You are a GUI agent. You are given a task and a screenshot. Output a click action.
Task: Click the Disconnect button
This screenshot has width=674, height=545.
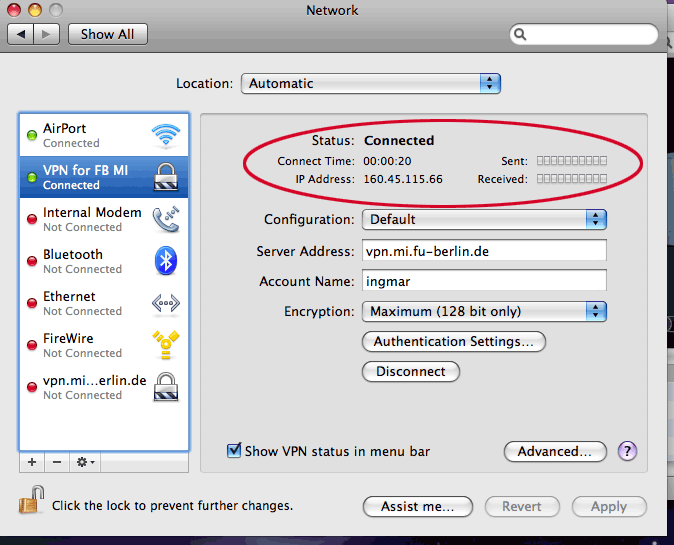[x=411, y=371]
